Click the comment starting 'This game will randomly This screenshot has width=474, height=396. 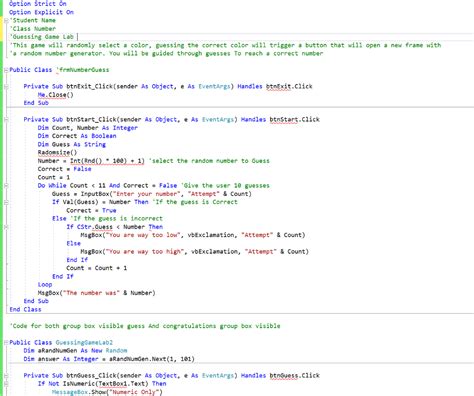coord(225,45)
